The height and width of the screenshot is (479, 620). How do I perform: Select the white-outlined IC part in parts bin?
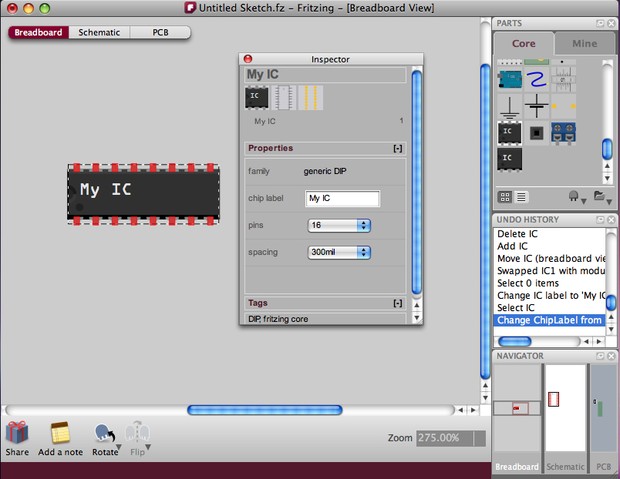click(509, 133)
